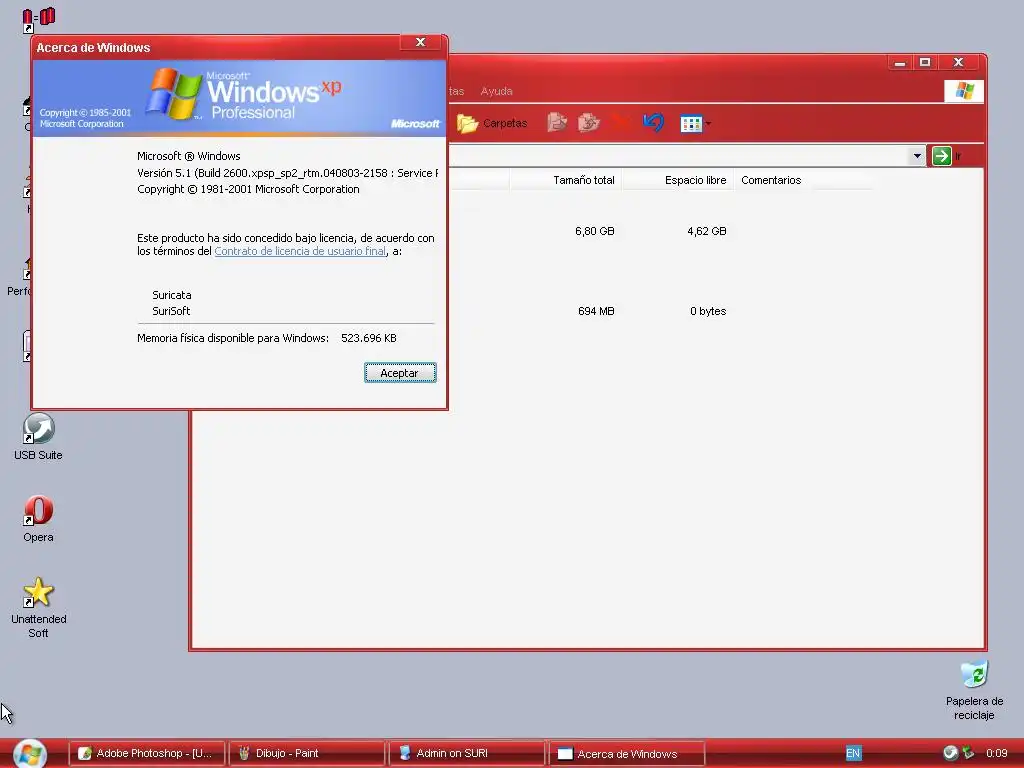This screenshot has height=768, width=1024.
Task: Switch to Admin on SURI taskbar button
Action: click(x=466, y=754)
